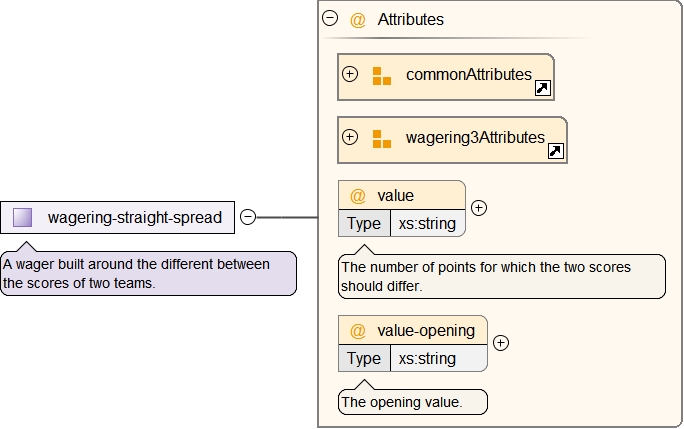This screenshot has width=684, height=429.
Task: Expand the value attribute plus icon
Action: coord(479,208)
